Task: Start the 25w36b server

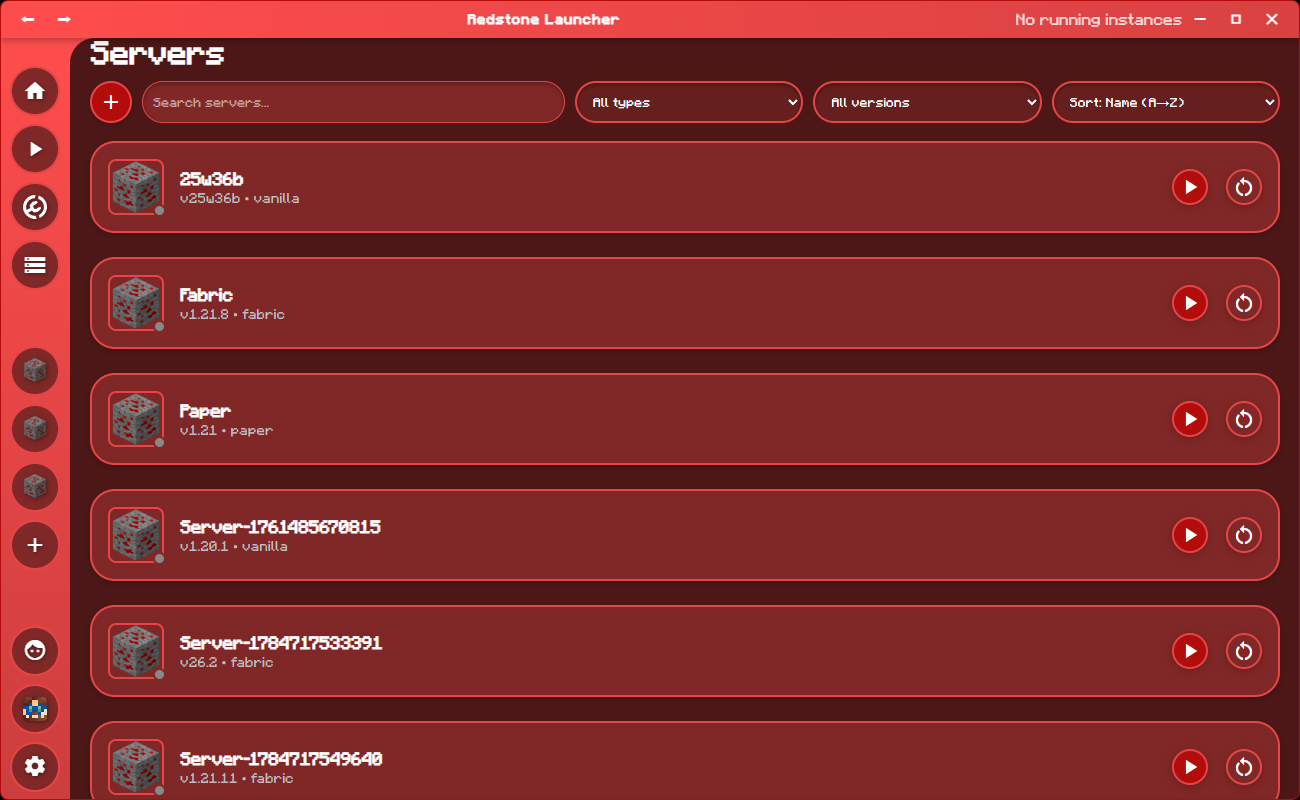Action: tap(1190, 187)
